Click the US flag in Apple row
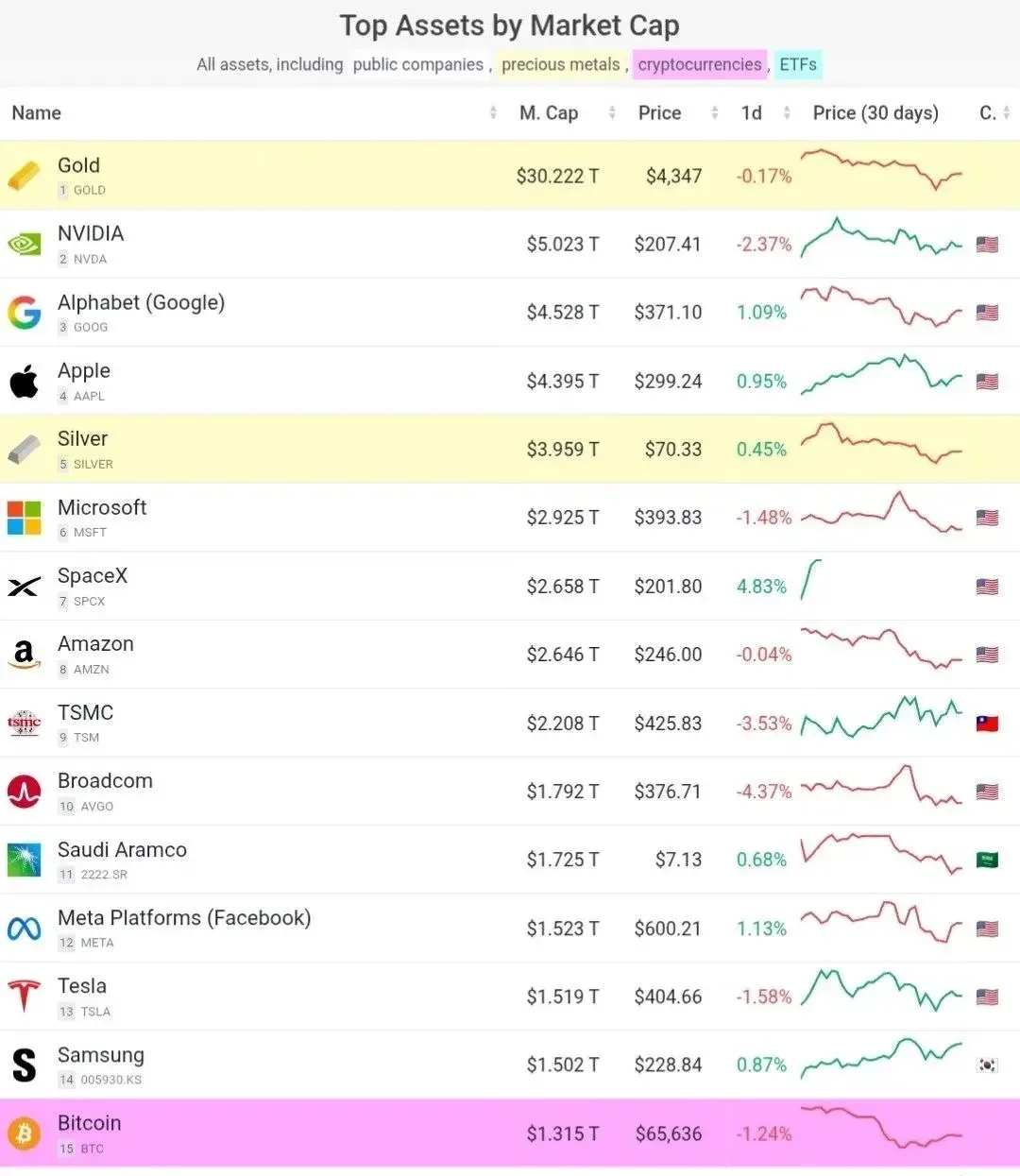Screen dimensions: 1020x1176 [987, 382]
